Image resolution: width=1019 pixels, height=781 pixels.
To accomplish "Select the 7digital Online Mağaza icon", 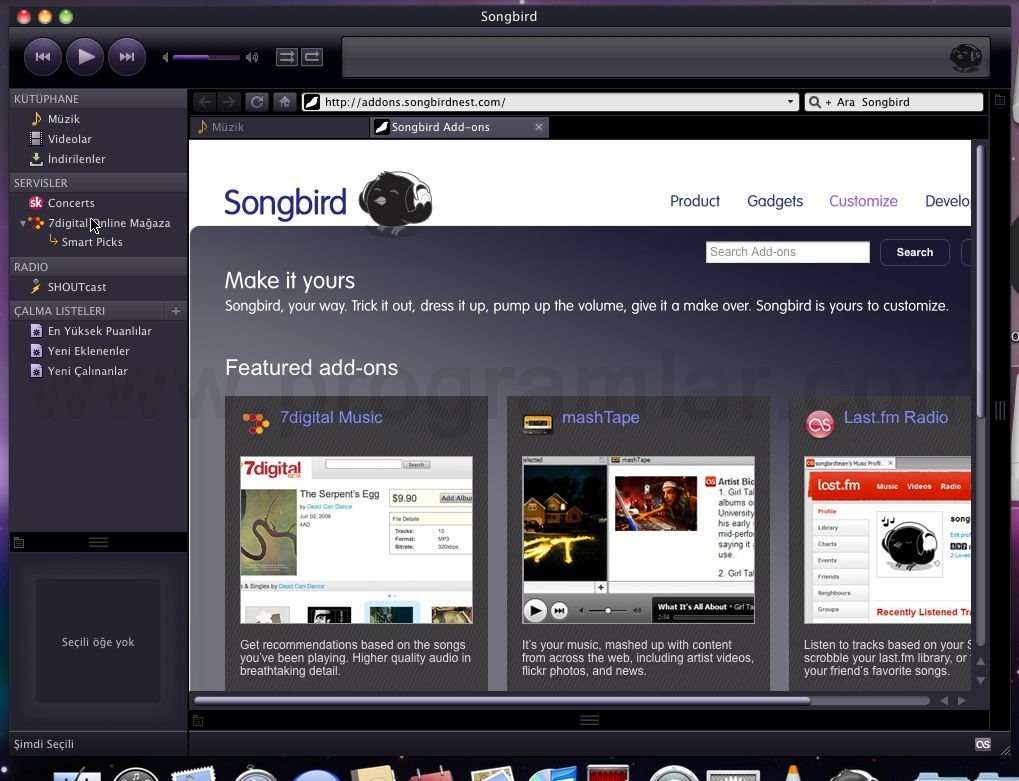I will point(36,223).
